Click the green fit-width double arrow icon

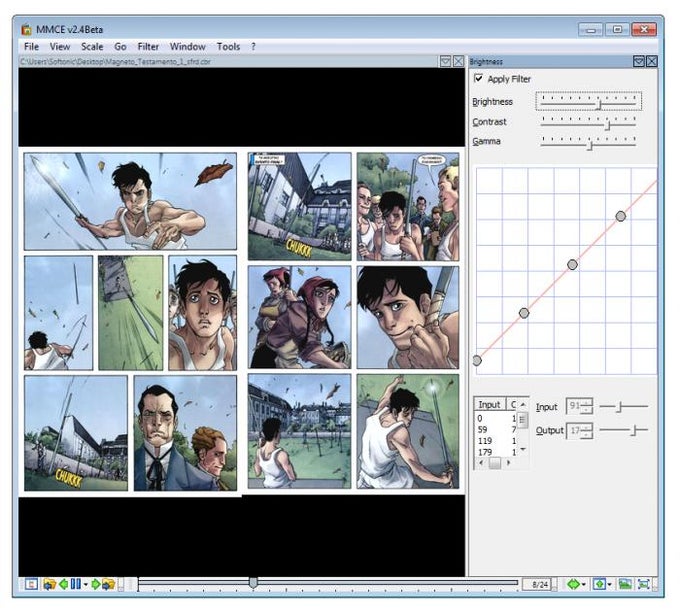(573, 585)
